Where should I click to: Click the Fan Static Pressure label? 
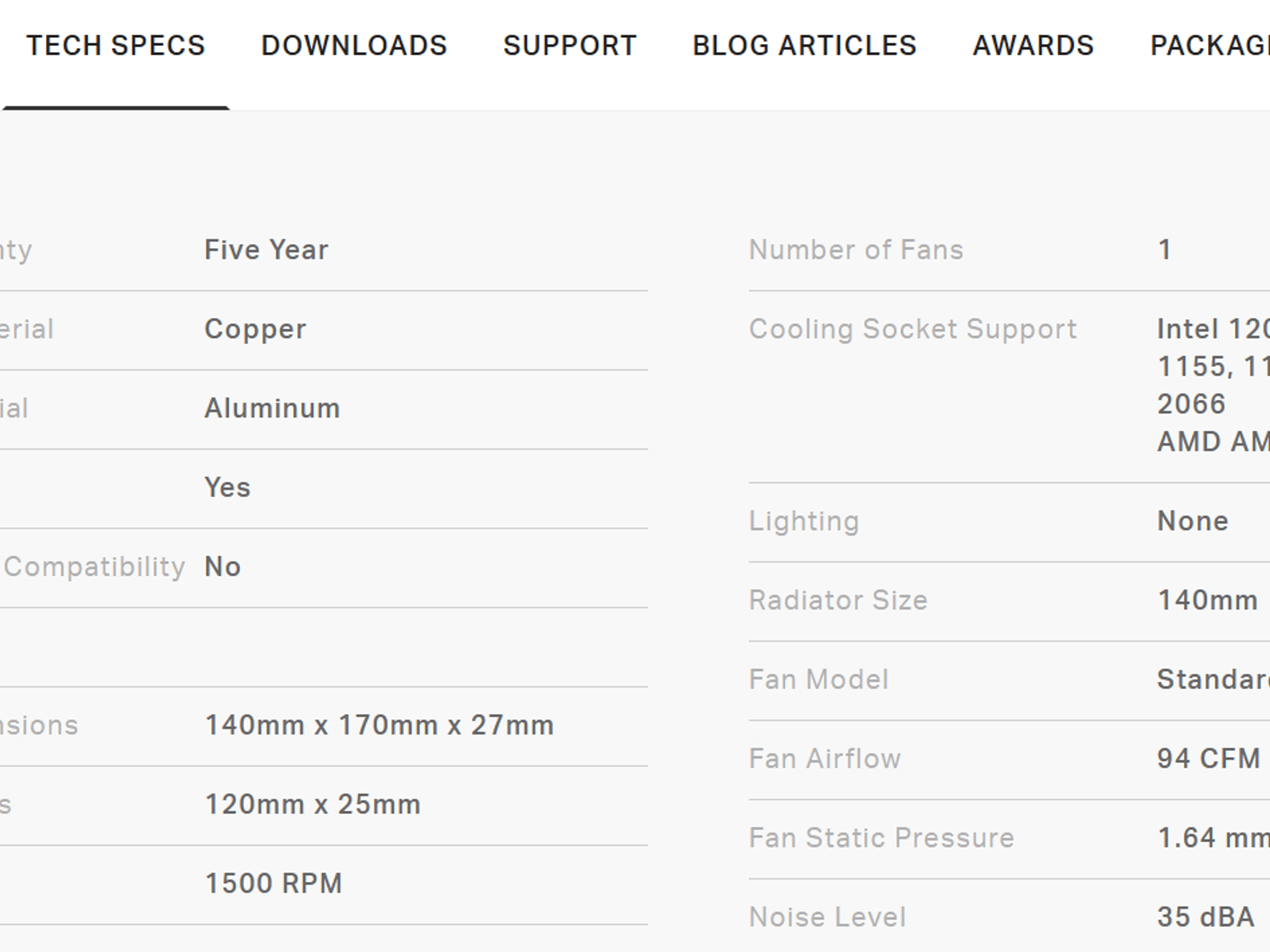click(881, 839)
